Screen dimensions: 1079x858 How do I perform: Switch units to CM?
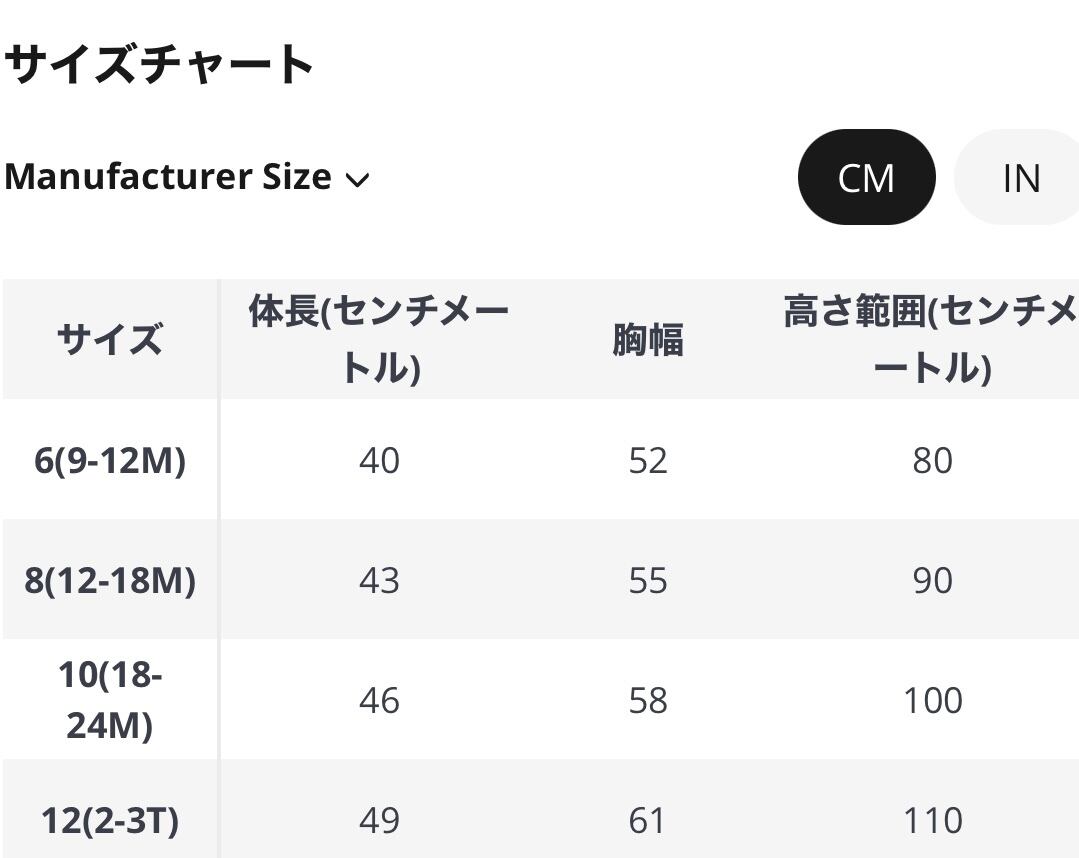(866, 178)
